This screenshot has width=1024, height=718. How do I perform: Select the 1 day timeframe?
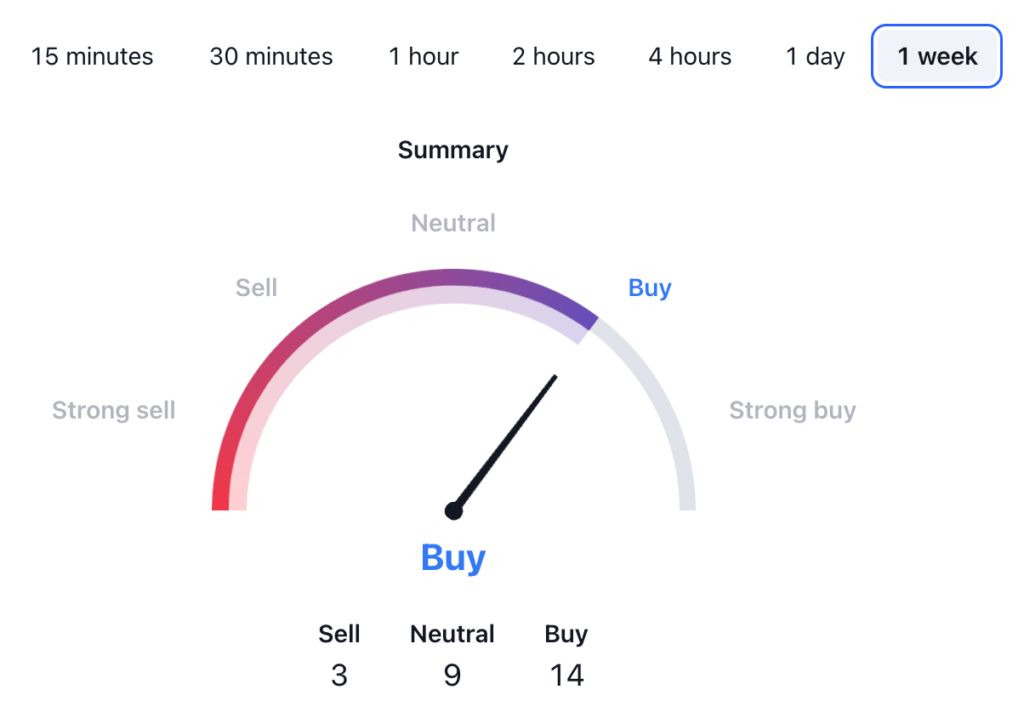[x=815, y=56]
